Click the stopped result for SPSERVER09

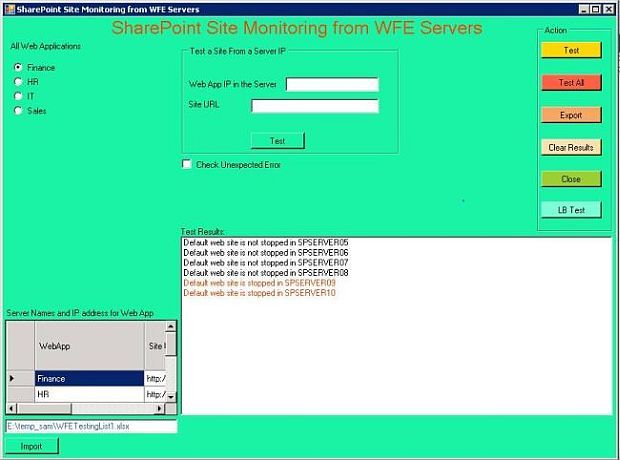pos(259,283)
